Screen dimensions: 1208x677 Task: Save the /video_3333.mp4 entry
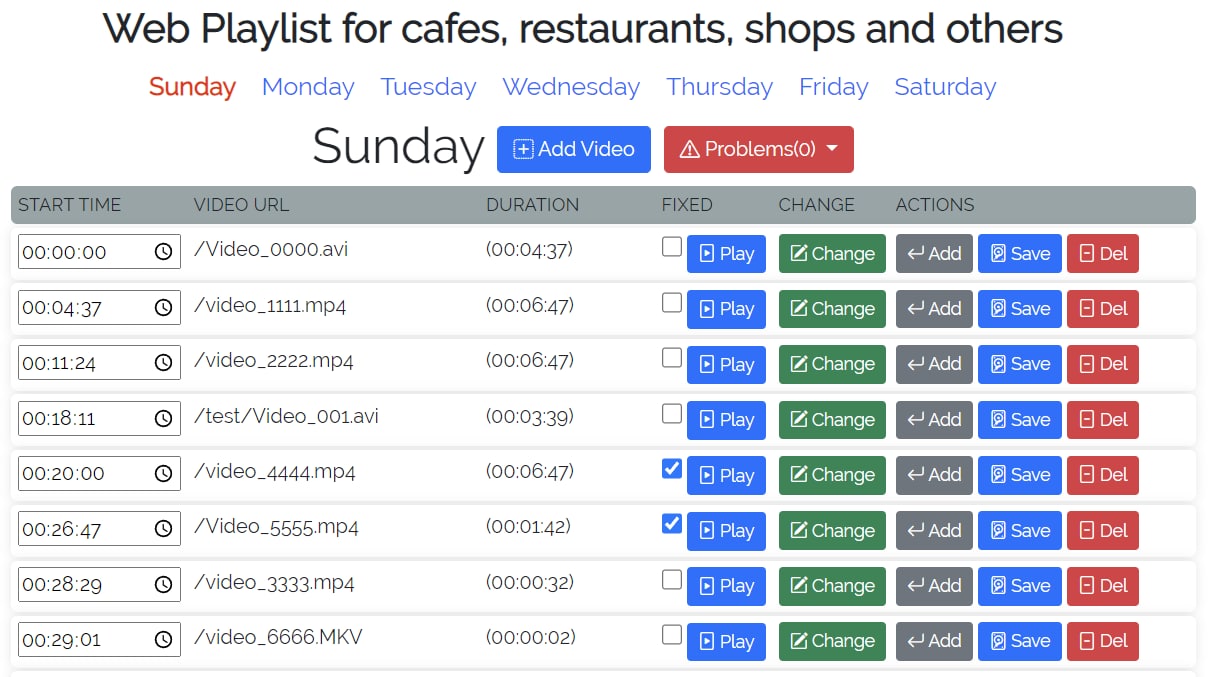1020,586
